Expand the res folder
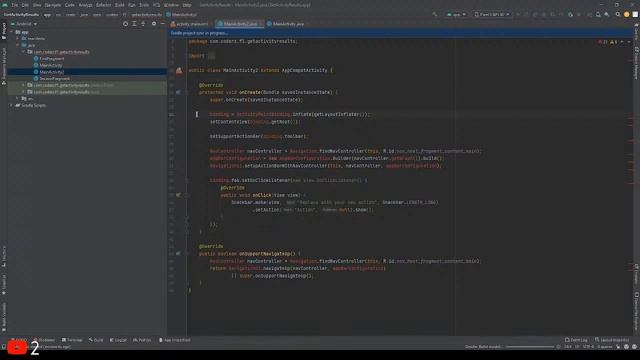Screen dimensions: 640x360 18,98
